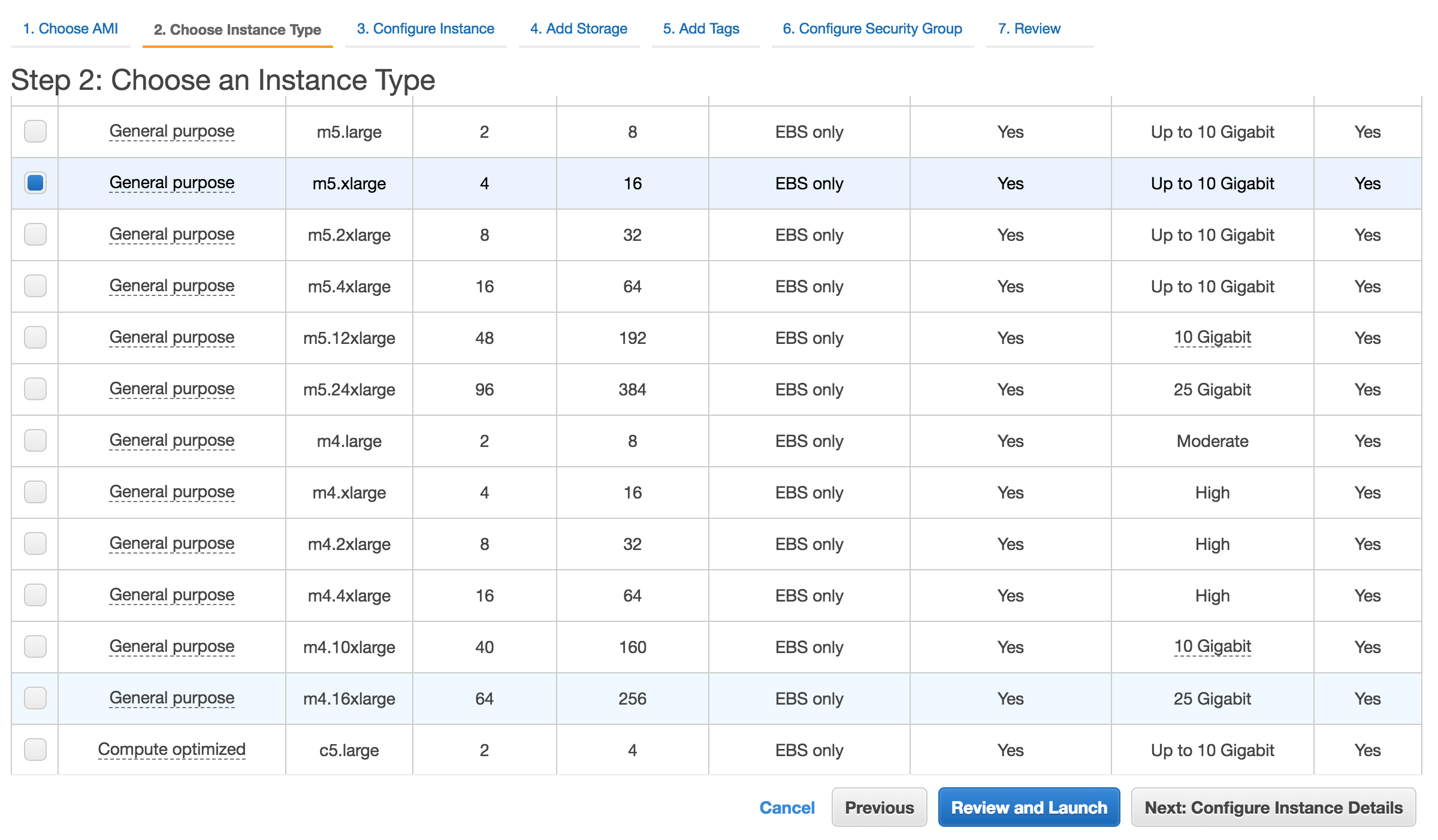
Task: Click General purpose link in m4.large row
Action: click(x=172, y=440)
